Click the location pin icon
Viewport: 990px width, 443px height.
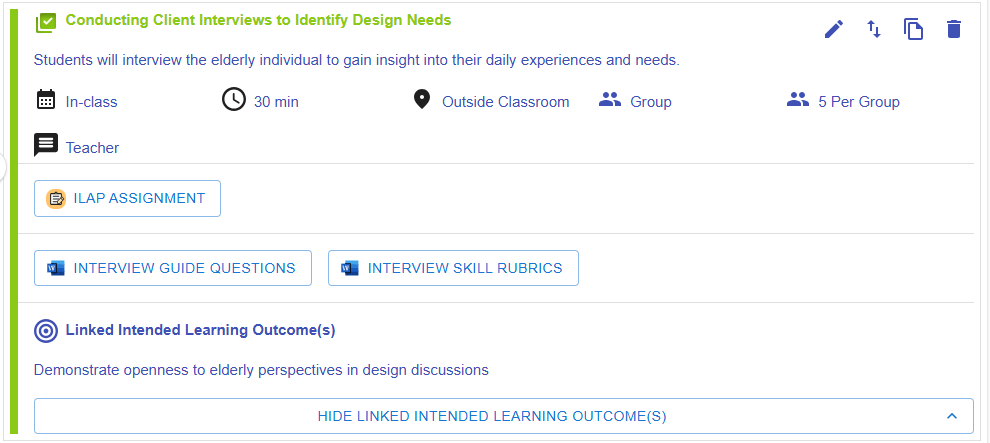[421, 100]
